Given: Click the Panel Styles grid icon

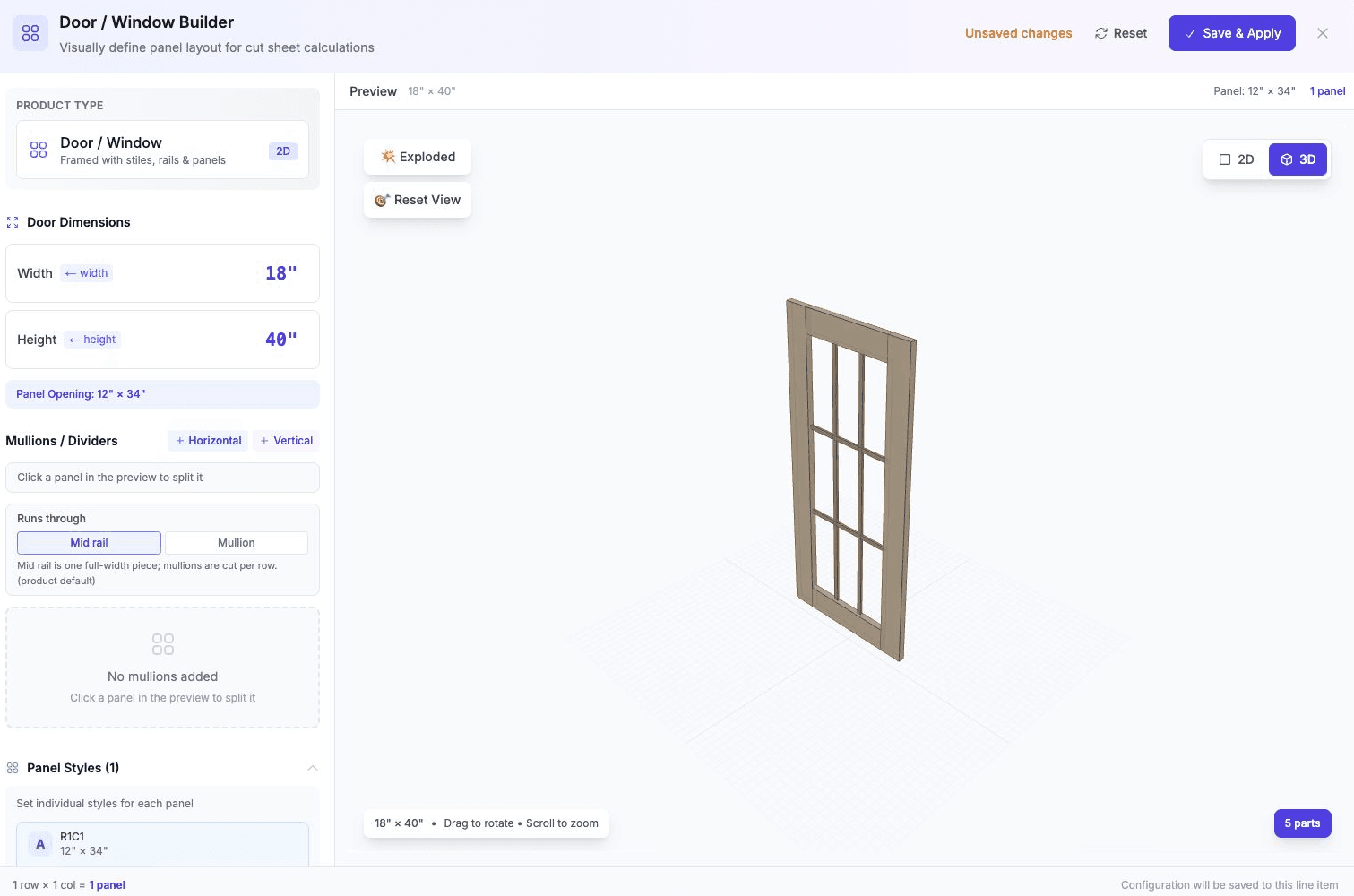Looking at the screenshot, I should [13, 768].
